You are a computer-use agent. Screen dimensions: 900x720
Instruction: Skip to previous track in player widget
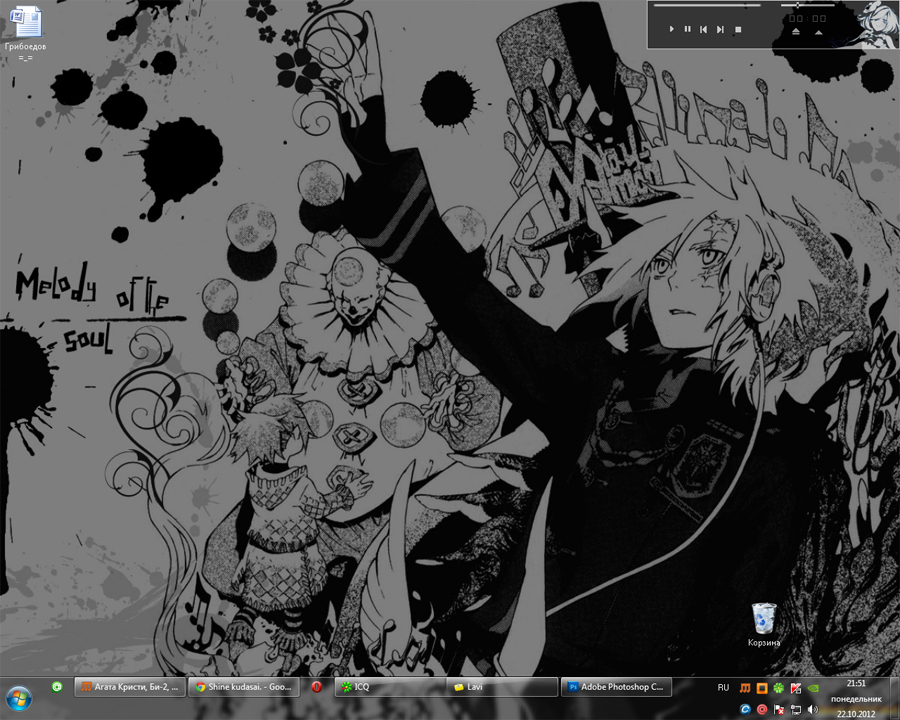coord(704,29)
